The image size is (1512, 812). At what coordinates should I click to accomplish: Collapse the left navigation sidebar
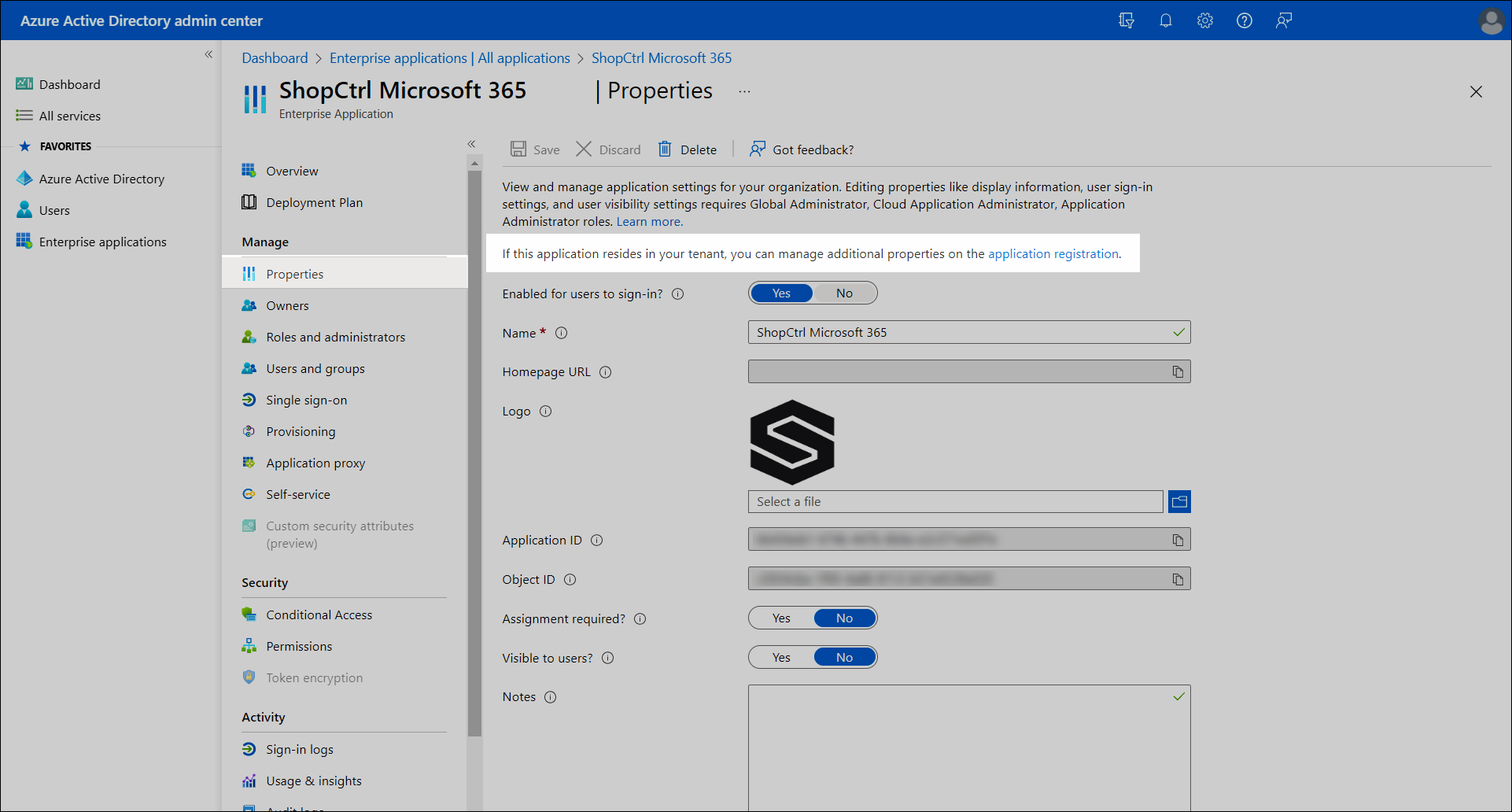click(208, 54)
